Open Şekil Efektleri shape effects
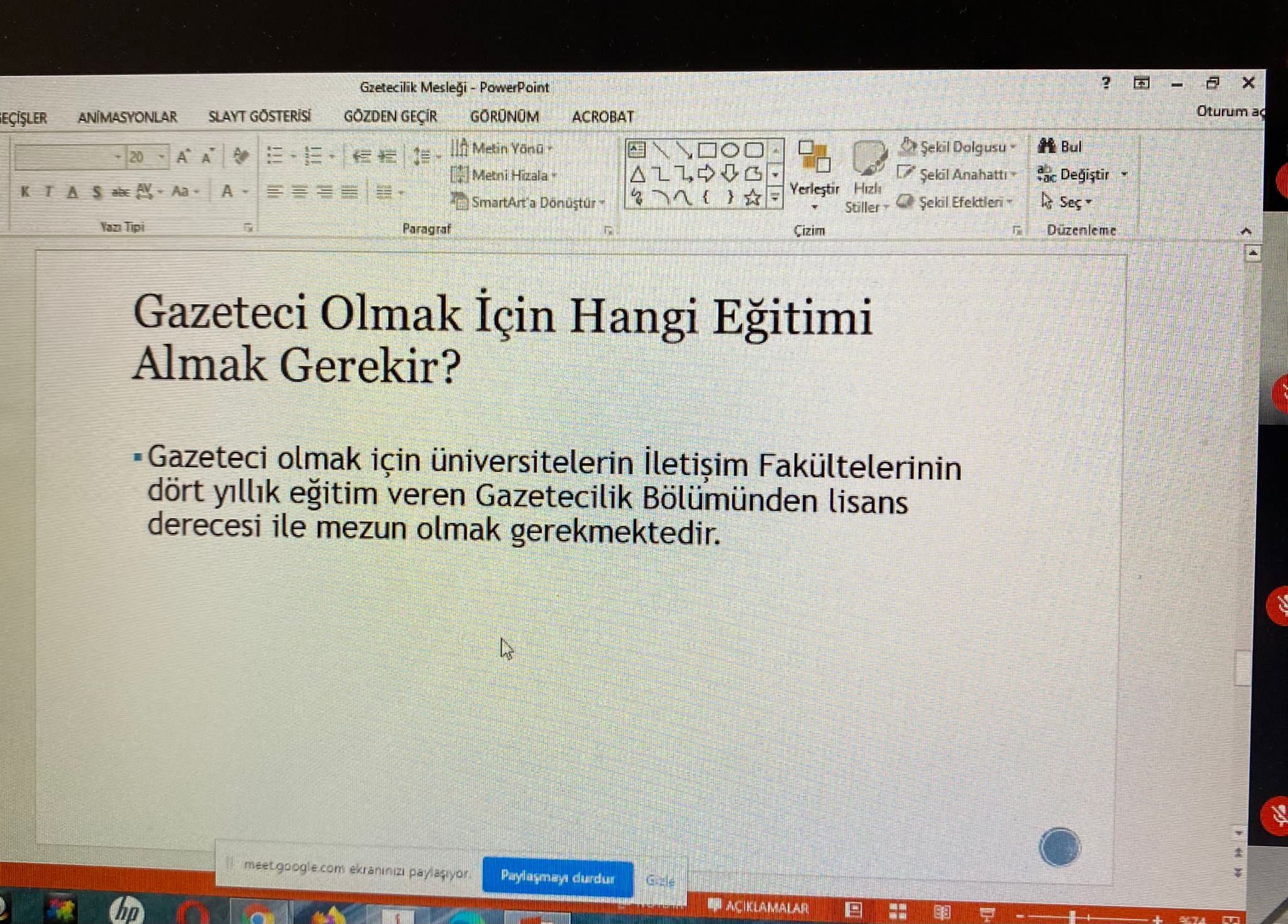1288x924 pixels. point(955,202)
